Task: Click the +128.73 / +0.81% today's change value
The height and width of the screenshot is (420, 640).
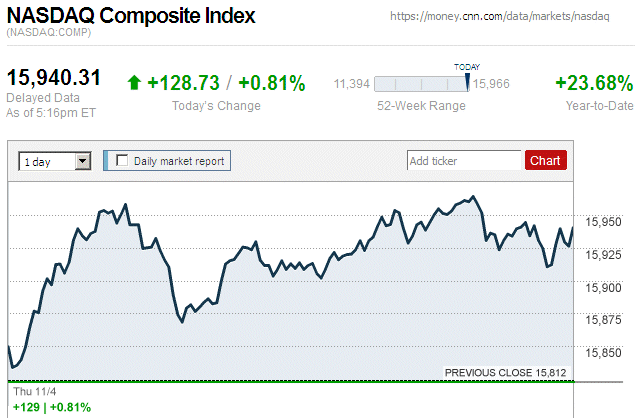Action: click(x=226, y=83)
